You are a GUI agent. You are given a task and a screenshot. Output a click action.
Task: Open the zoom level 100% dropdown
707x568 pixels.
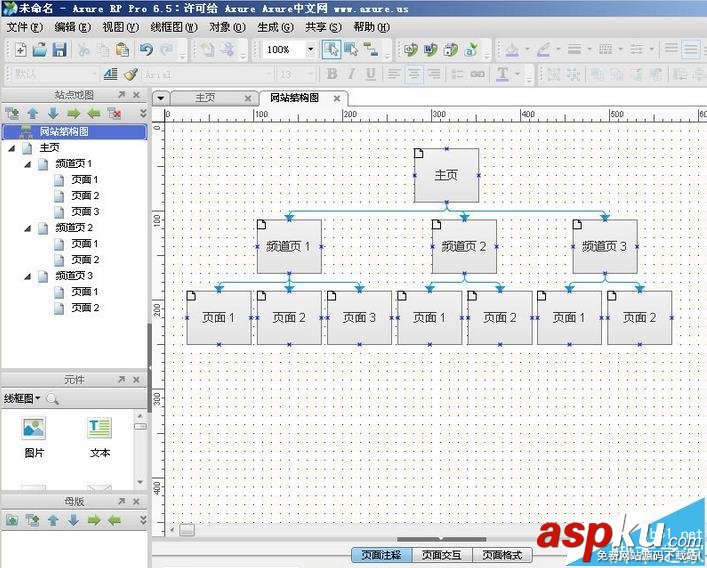tap(311, 49)
